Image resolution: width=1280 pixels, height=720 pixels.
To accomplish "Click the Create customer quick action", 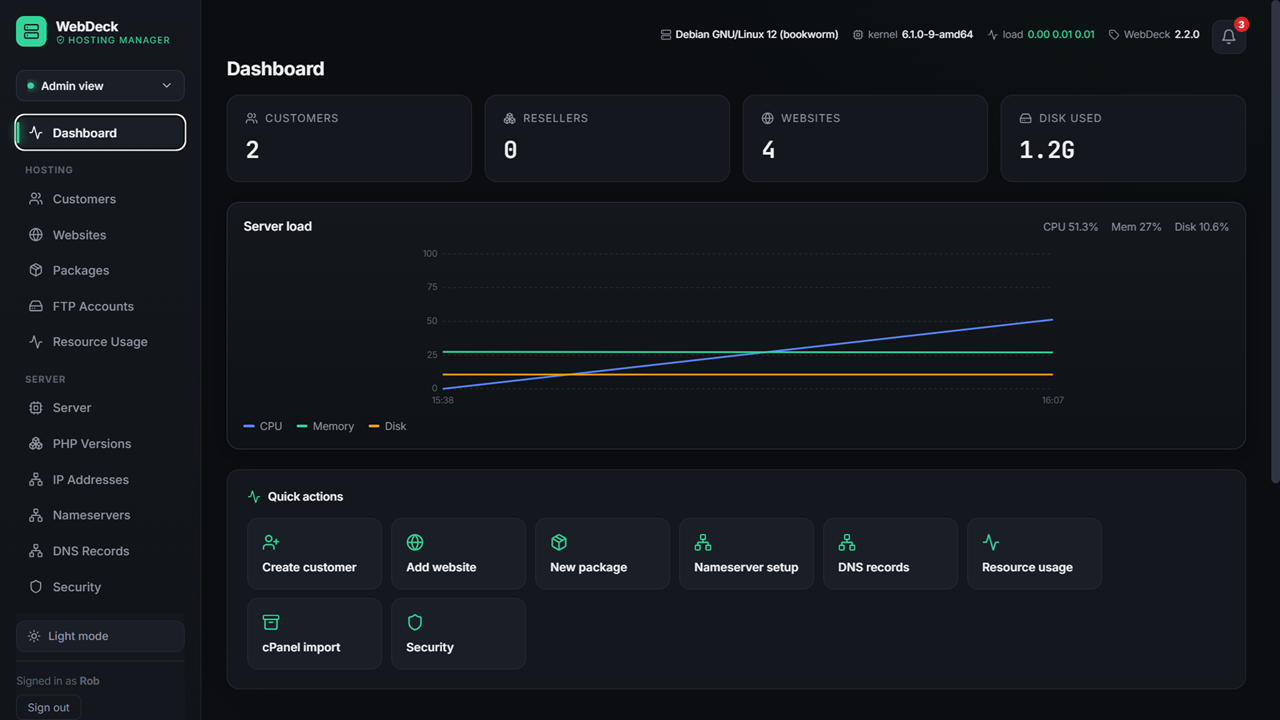I will pos(315,553).
